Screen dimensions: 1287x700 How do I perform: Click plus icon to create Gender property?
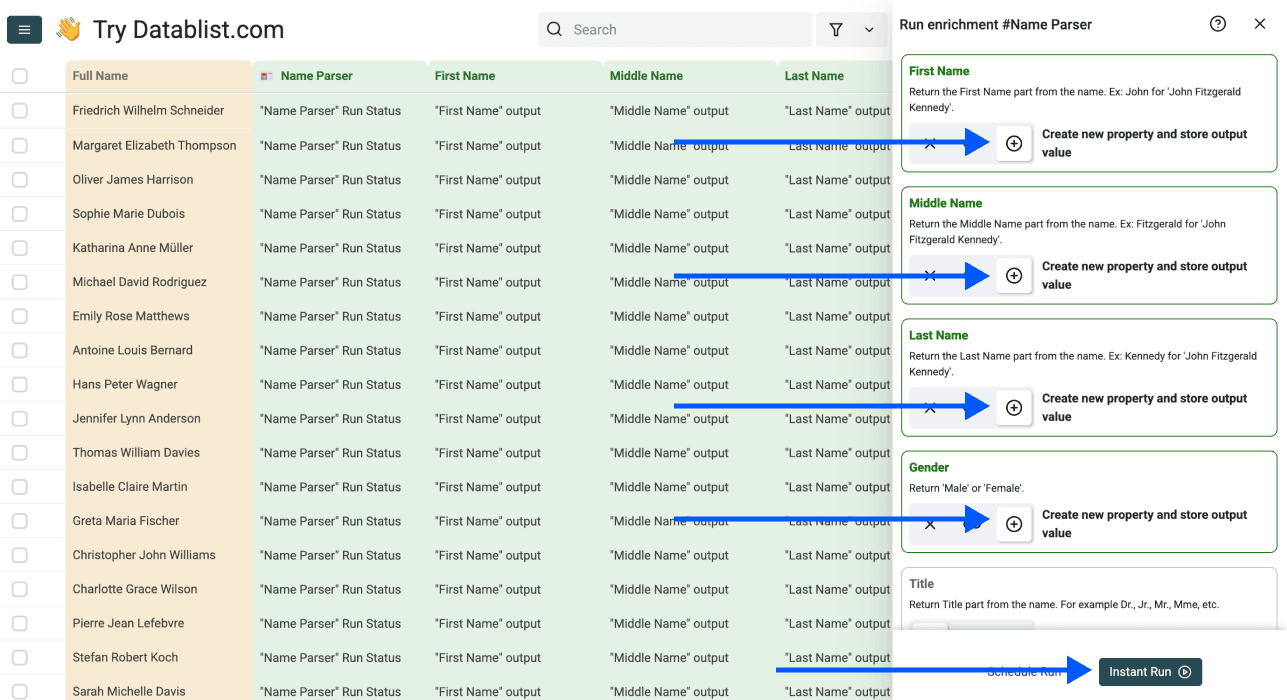(x=1014, y=523)
